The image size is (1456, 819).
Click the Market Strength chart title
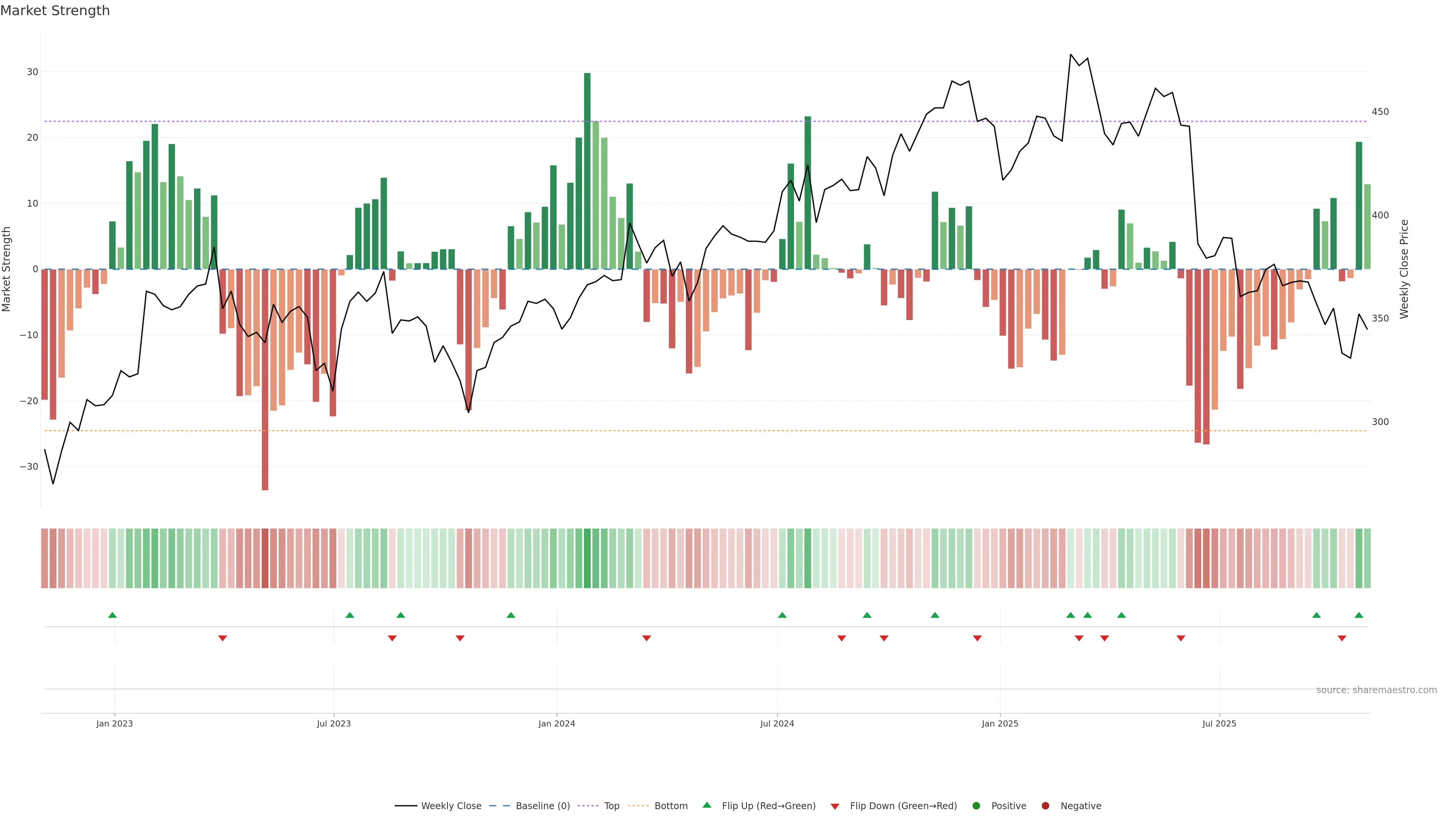point(55,11)
